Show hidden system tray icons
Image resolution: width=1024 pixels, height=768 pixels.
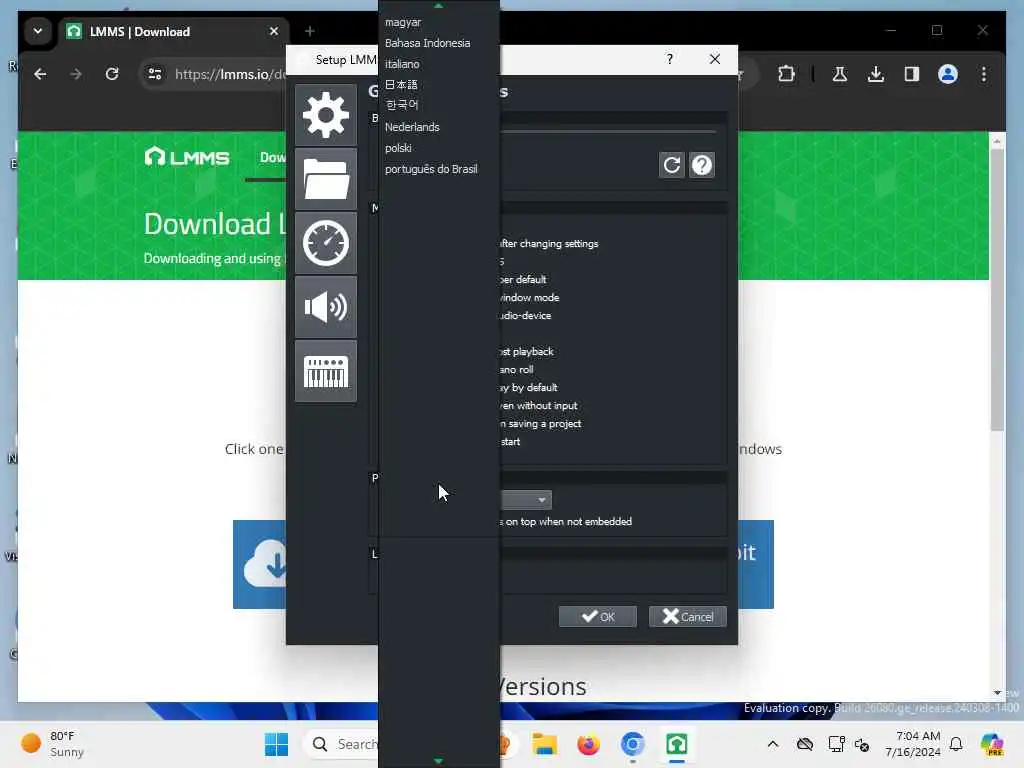[x=773, y=744]
